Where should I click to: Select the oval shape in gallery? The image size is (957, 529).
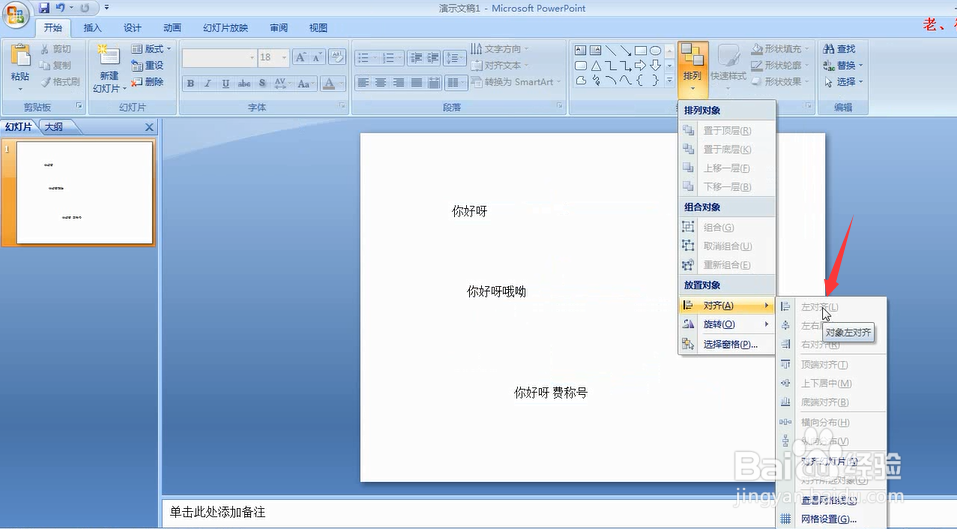(655, 51)
